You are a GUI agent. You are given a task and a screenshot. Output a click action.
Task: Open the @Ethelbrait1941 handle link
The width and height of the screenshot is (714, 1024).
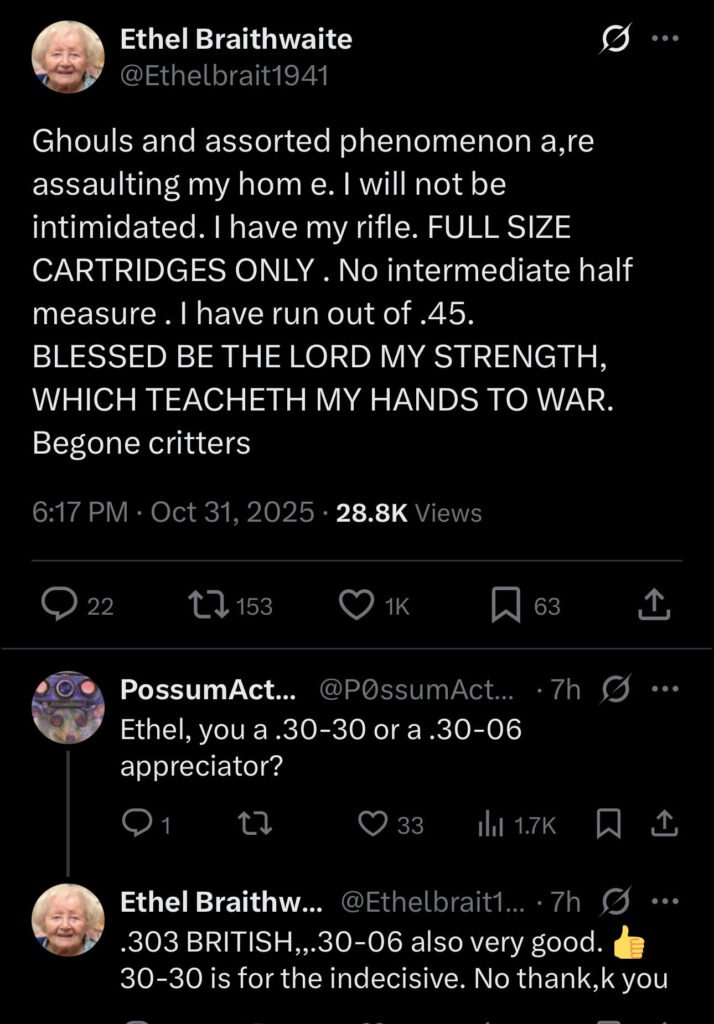click(224, 75)
